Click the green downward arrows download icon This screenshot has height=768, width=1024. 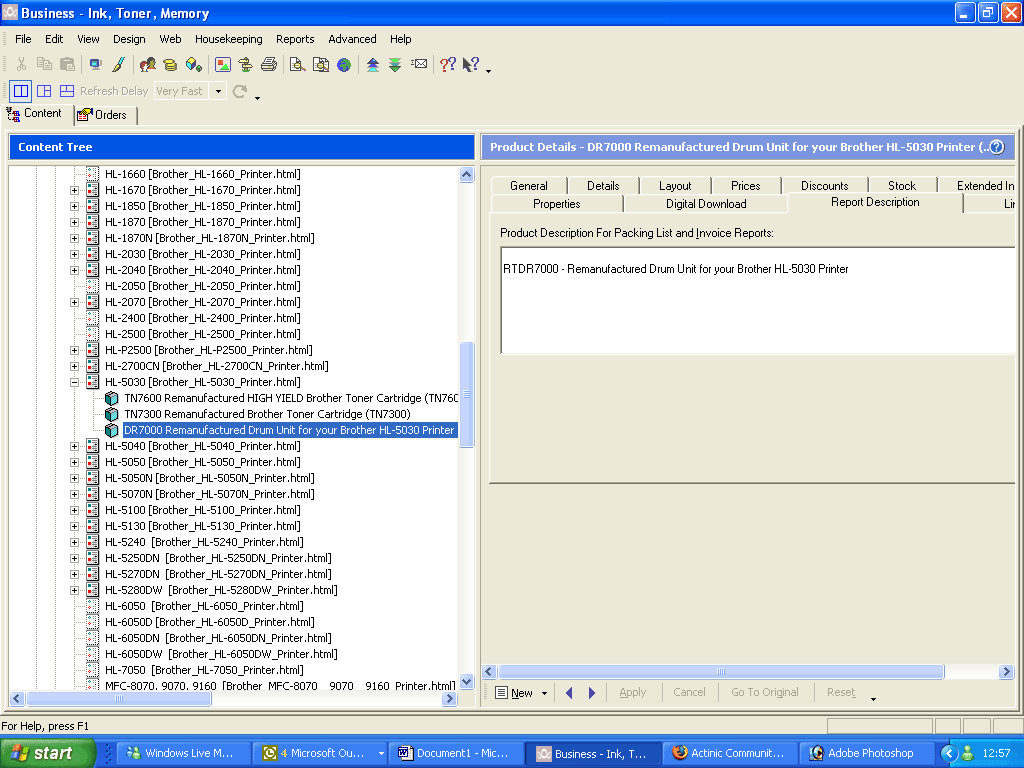395,65
